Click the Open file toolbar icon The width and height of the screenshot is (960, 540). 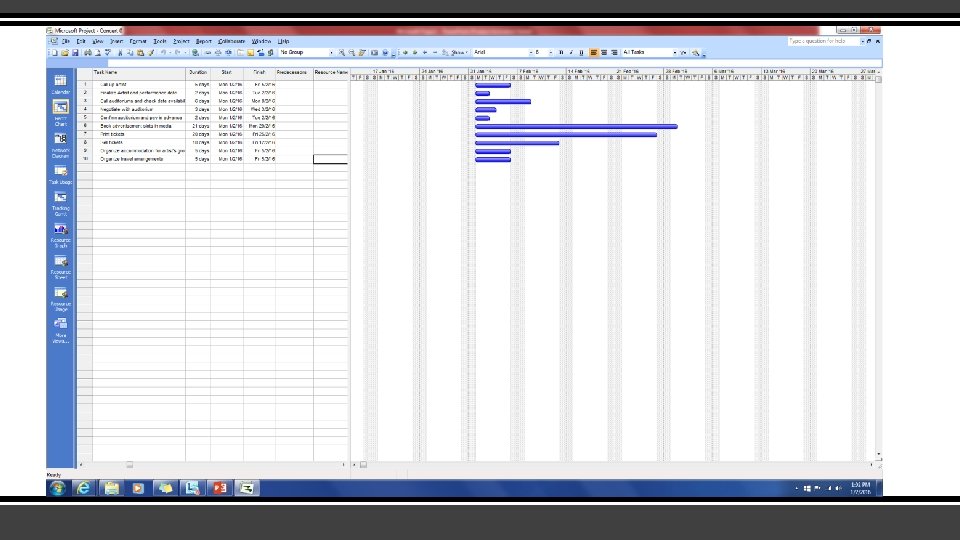tap(65, 53)
